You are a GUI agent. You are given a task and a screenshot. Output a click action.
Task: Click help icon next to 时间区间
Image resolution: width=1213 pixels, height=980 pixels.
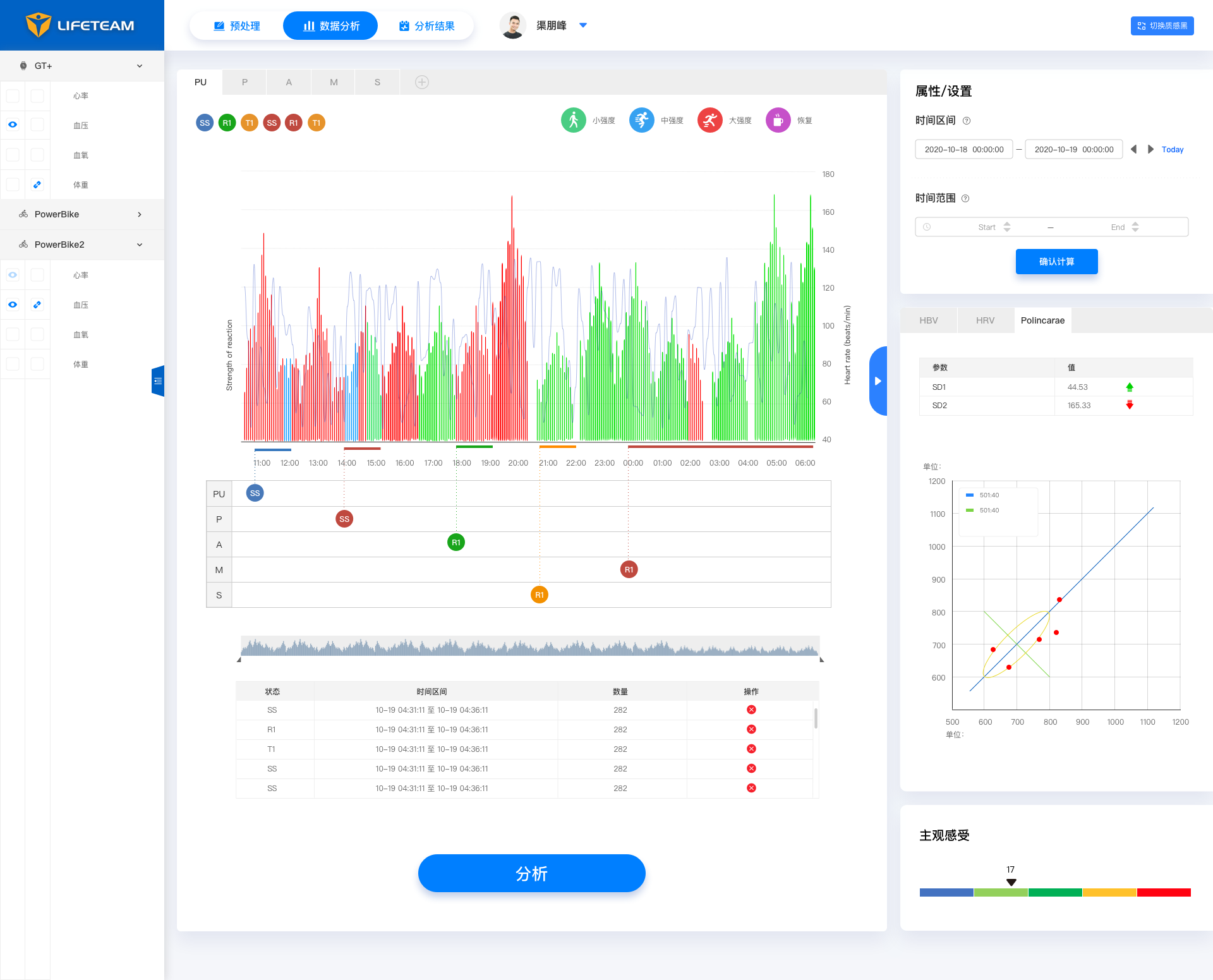pos(967,121)
